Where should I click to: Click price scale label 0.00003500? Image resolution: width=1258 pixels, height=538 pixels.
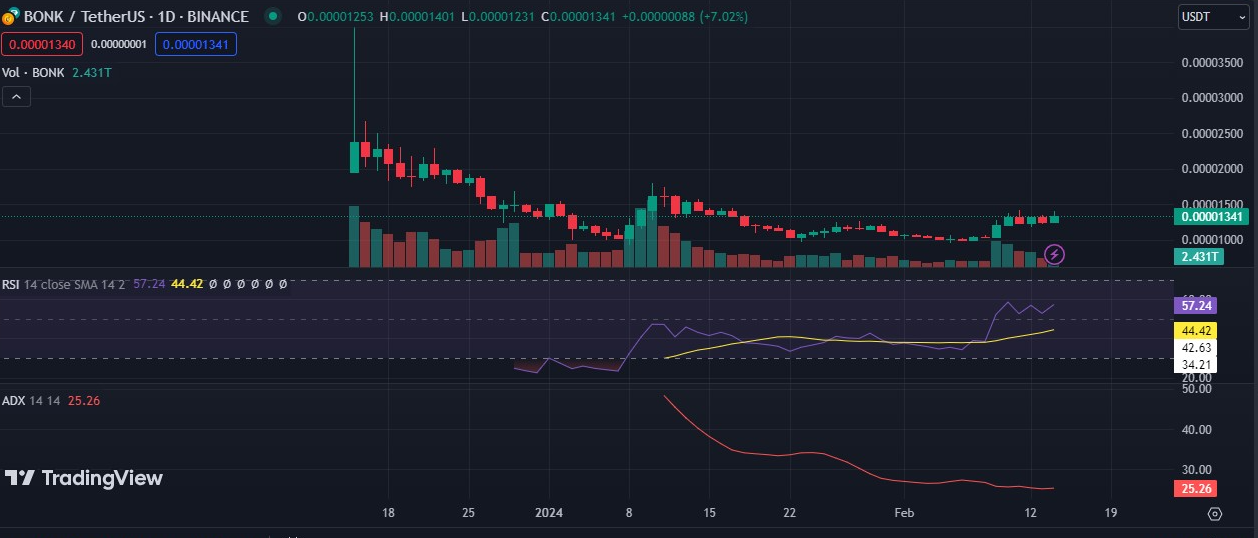point(1212,62)
